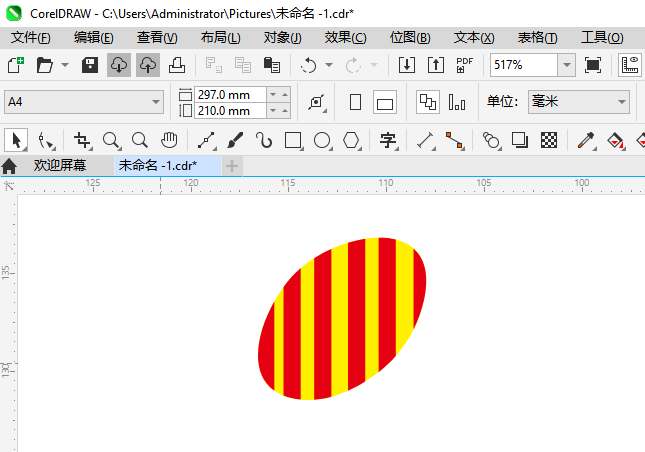Select the Pan hand tool
This screenshot has width=645, height=452.
click(169, 141)
